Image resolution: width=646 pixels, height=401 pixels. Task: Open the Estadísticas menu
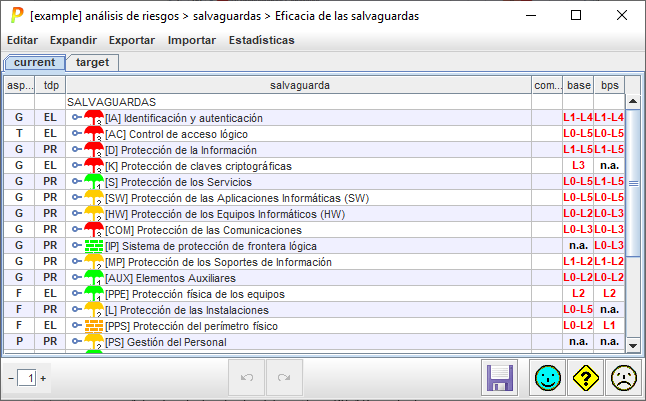pyautogui.click(x=261, y=40)
